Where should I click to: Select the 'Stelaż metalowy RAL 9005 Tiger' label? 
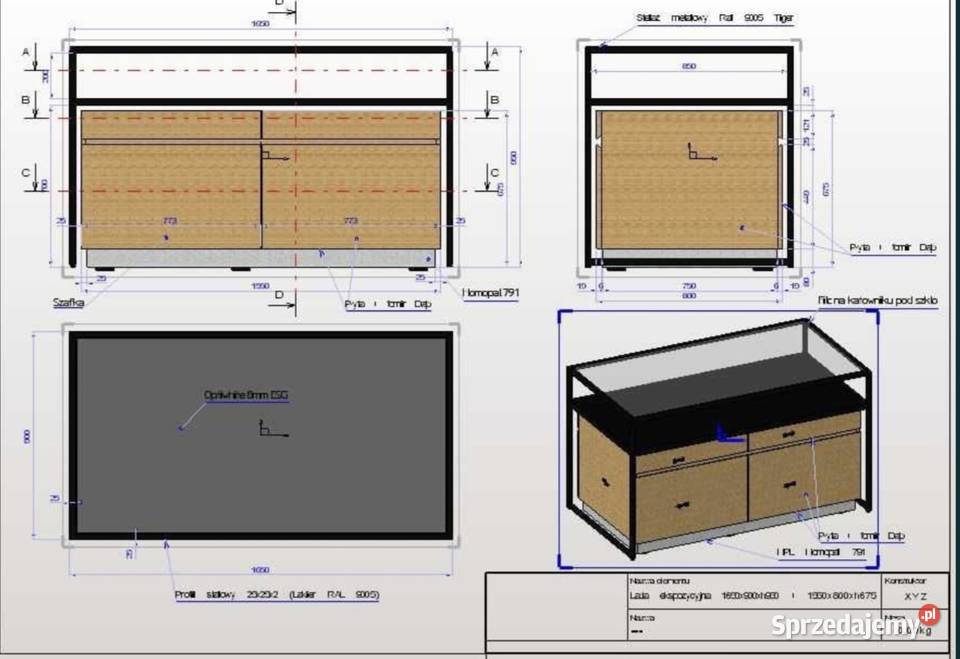click(715, 18)
